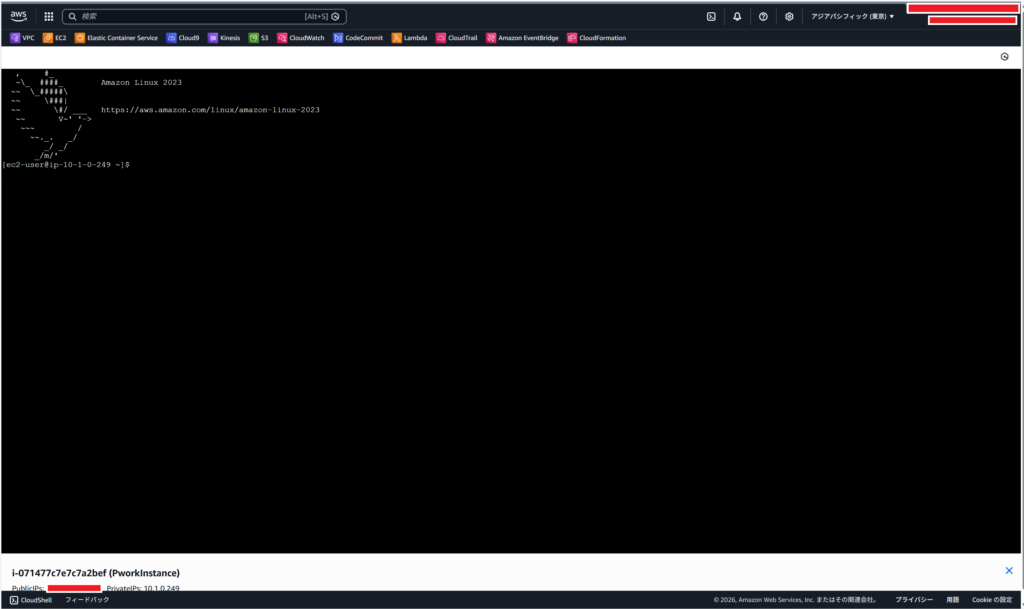Launch CloudShell from the top bar icon
Image resolution: width=1024 pixels, height=609 pixels.
pyautogui.click(x=711, y=16)
